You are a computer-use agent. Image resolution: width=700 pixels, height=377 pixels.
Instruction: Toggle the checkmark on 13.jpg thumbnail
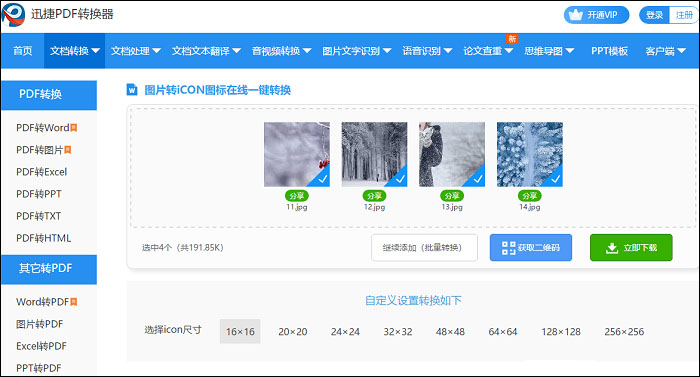click(x=478, y=179)
